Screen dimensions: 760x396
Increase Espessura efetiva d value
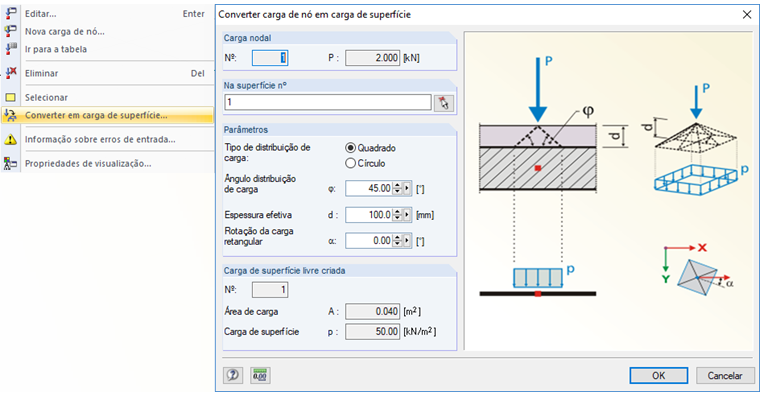point(397,212)
